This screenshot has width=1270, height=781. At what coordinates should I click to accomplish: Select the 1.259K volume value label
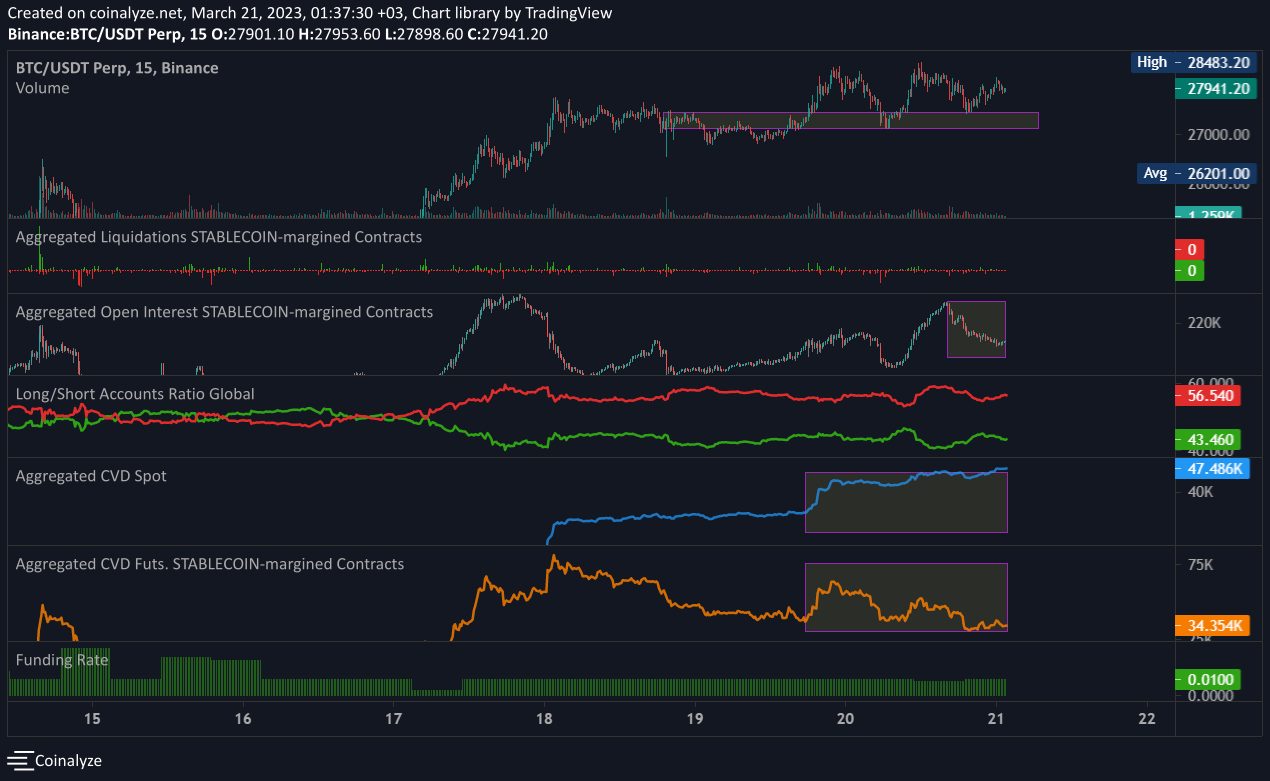[1207, 213]
